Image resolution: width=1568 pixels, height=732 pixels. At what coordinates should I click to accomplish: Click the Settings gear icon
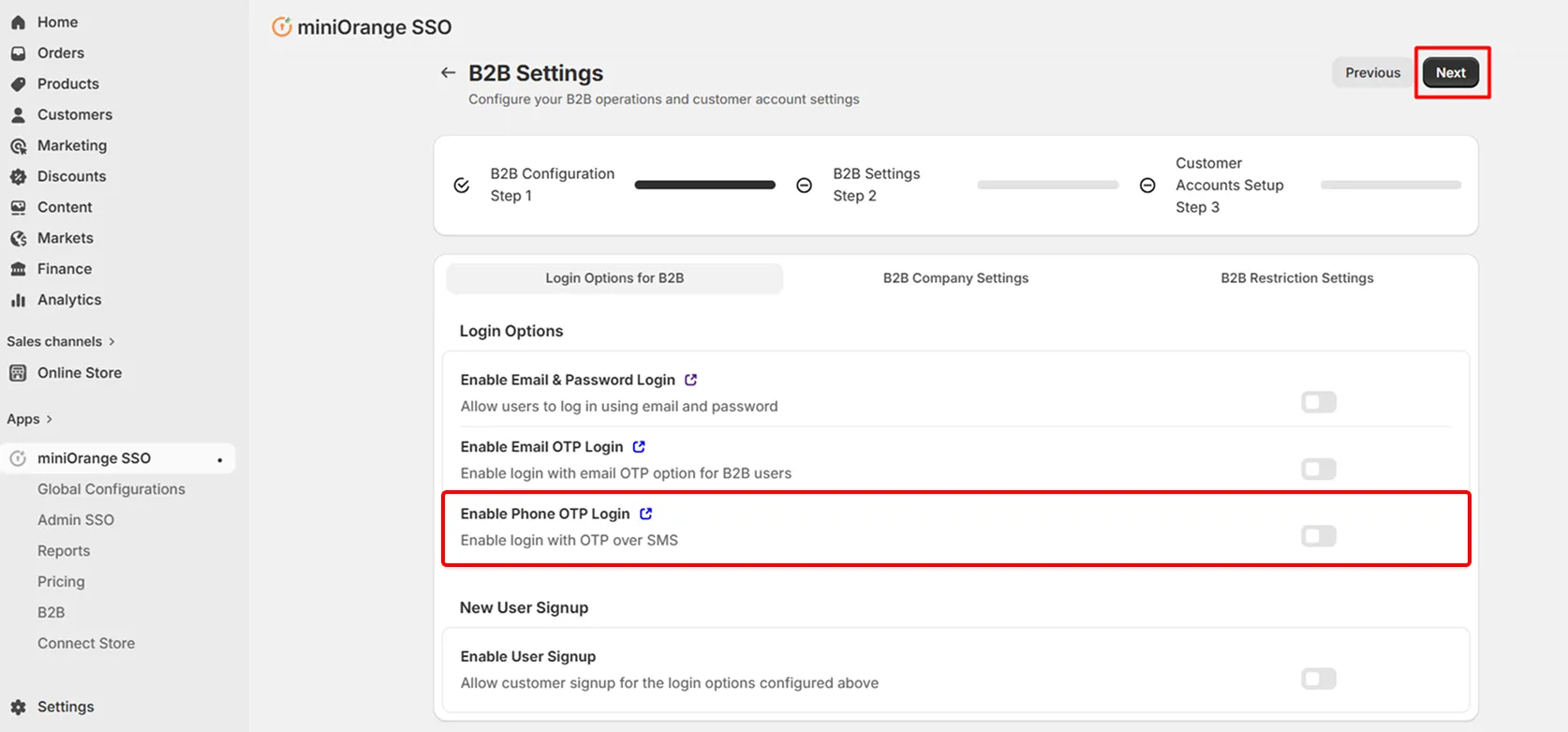click(x=18, y=708)
